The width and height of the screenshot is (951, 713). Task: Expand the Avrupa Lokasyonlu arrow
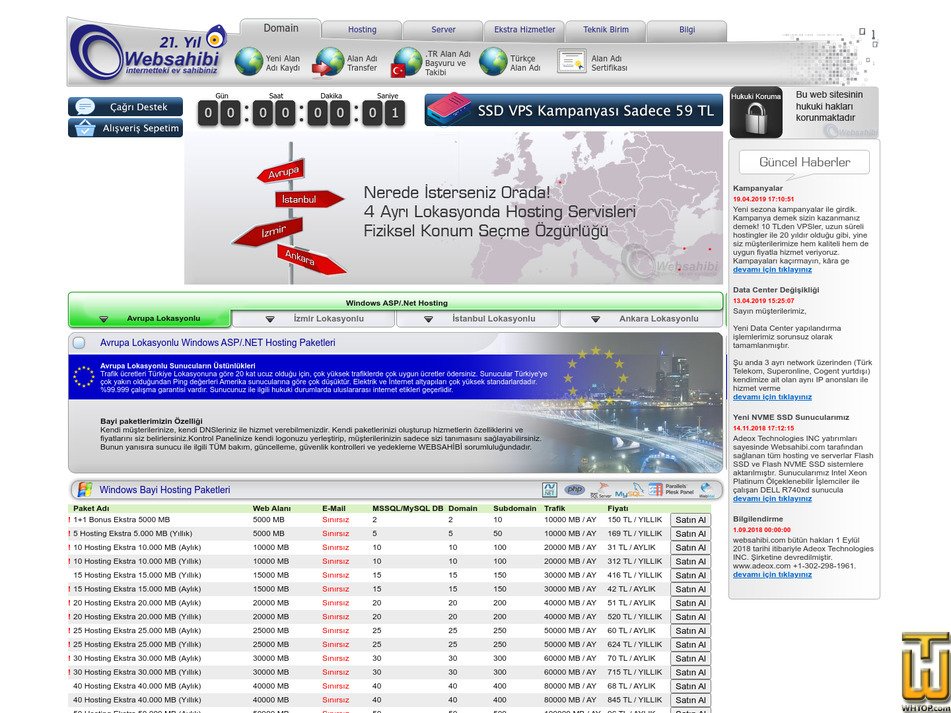pos(104,319)
